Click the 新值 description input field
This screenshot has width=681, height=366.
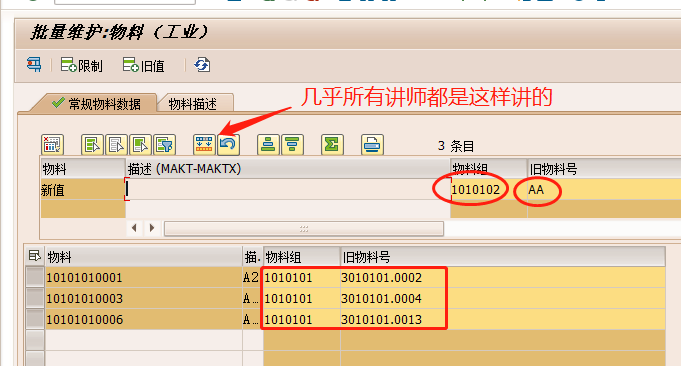tap(288, 189)
